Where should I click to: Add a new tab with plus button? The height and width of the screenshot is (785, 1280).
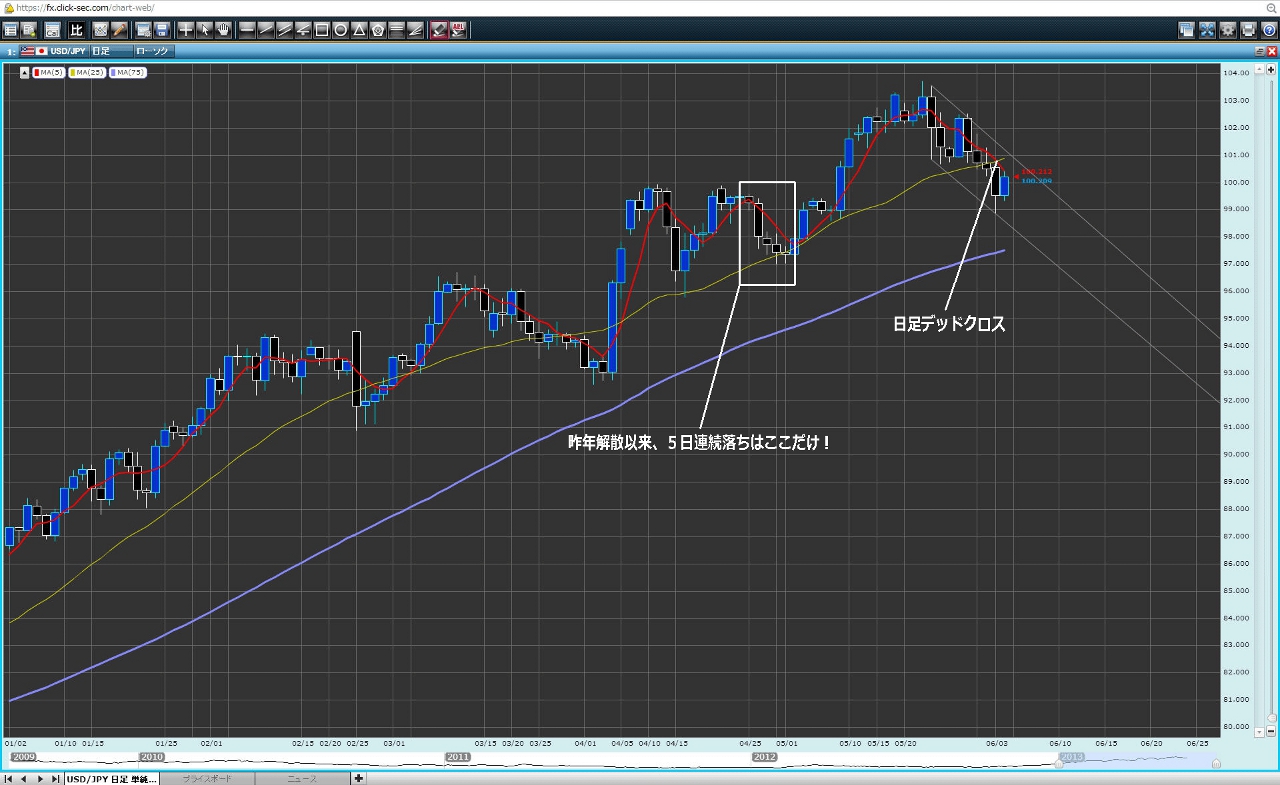coord(358,778)
